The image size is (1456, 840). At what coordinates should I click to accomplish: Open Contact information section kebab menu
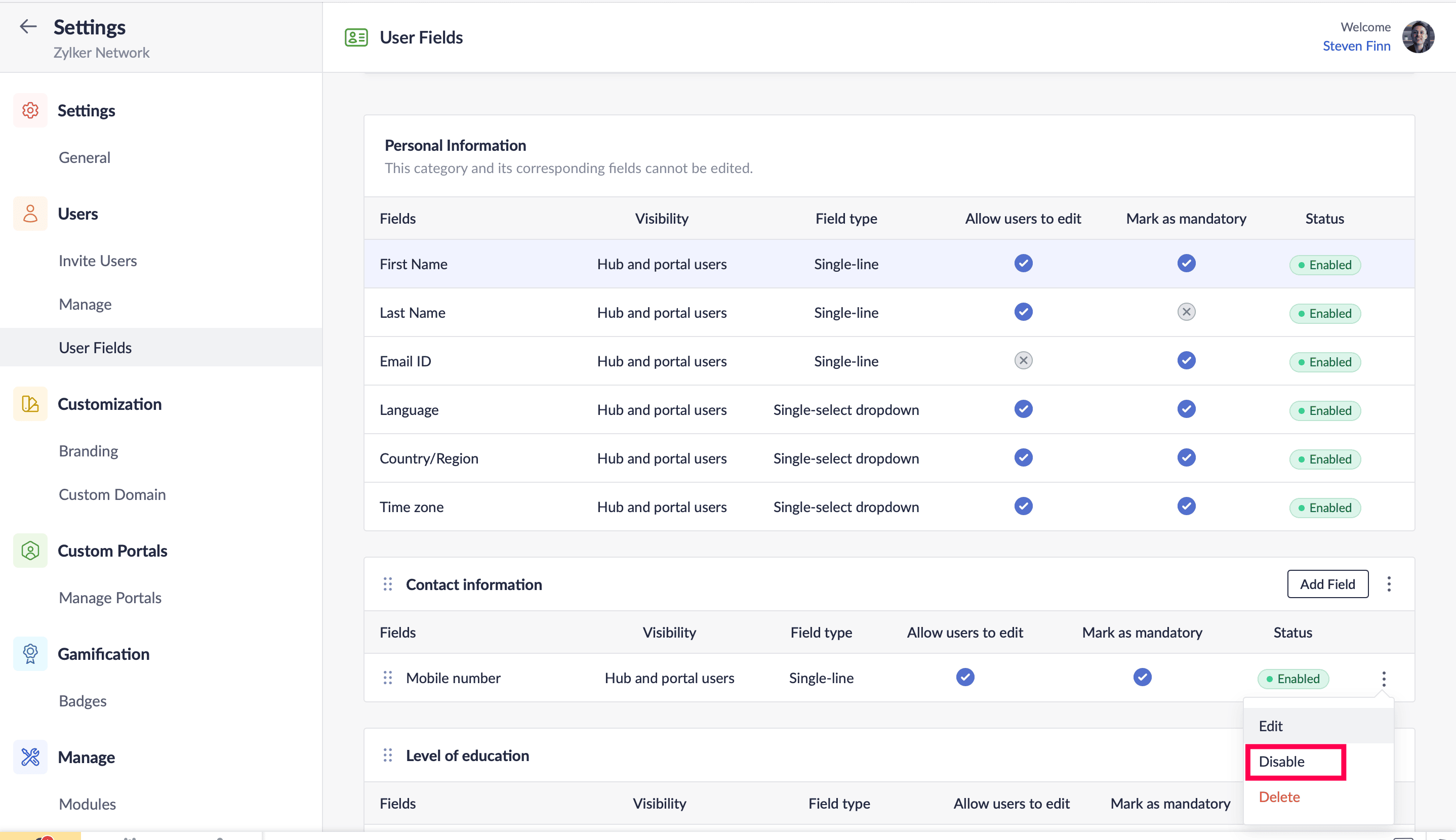pos(1389,584)
